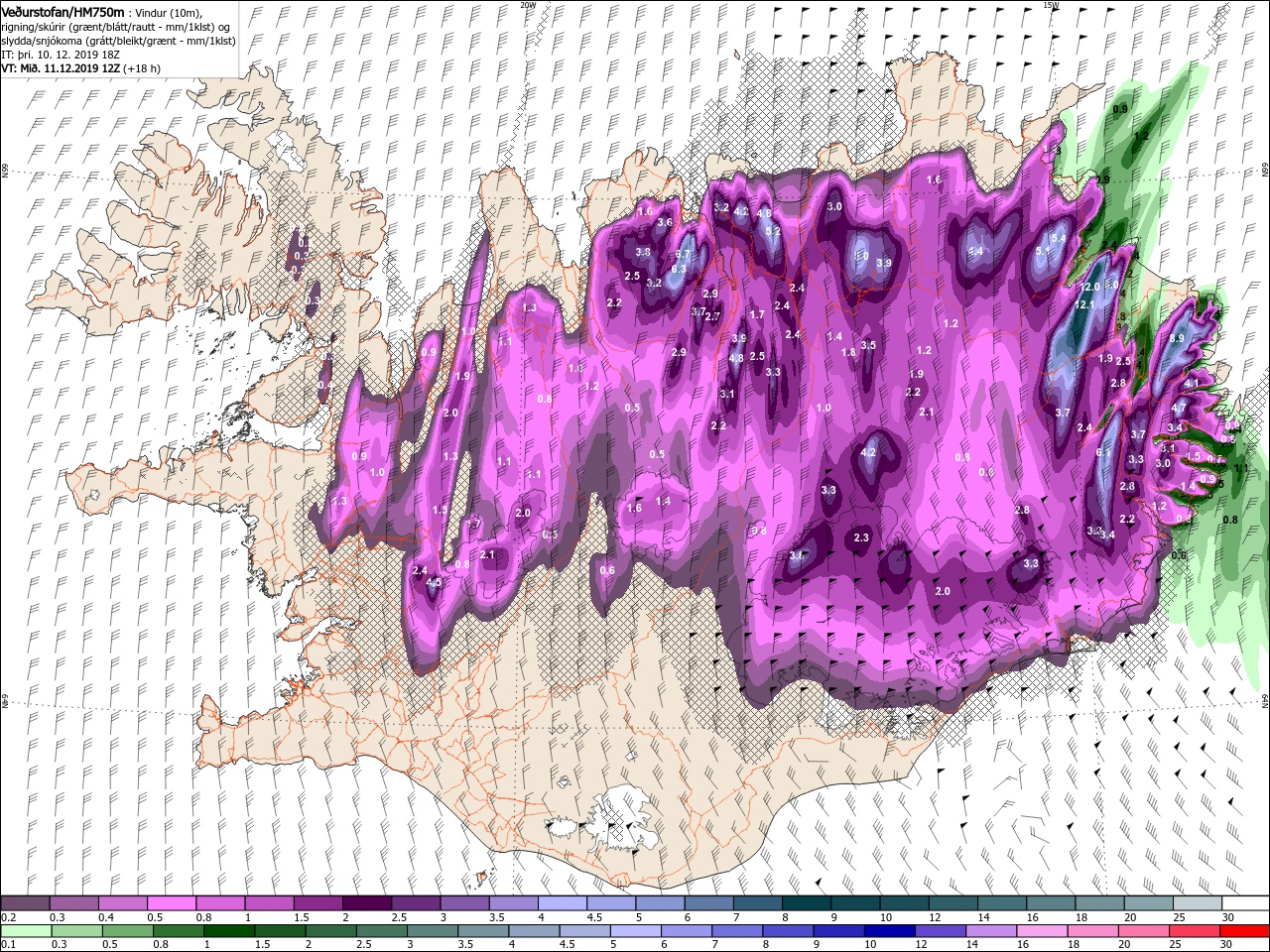Click the '4.4' value on the map
The width and height of the screenshot is (1270, 952).
(976, 251)
